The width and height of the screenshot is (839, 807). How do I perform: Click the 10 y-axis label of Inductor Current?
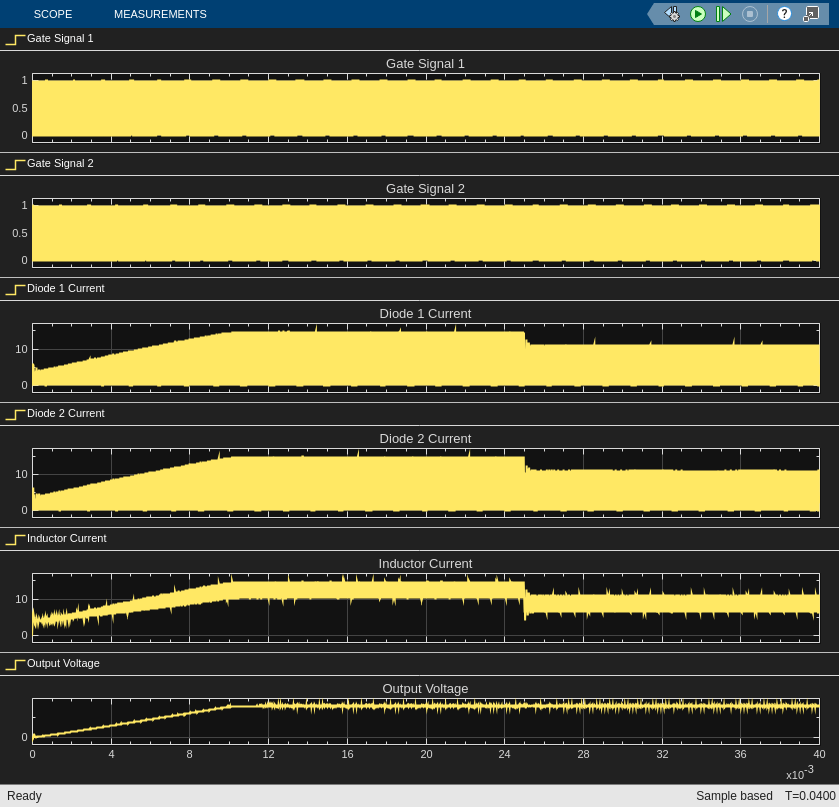pos(21,599)
